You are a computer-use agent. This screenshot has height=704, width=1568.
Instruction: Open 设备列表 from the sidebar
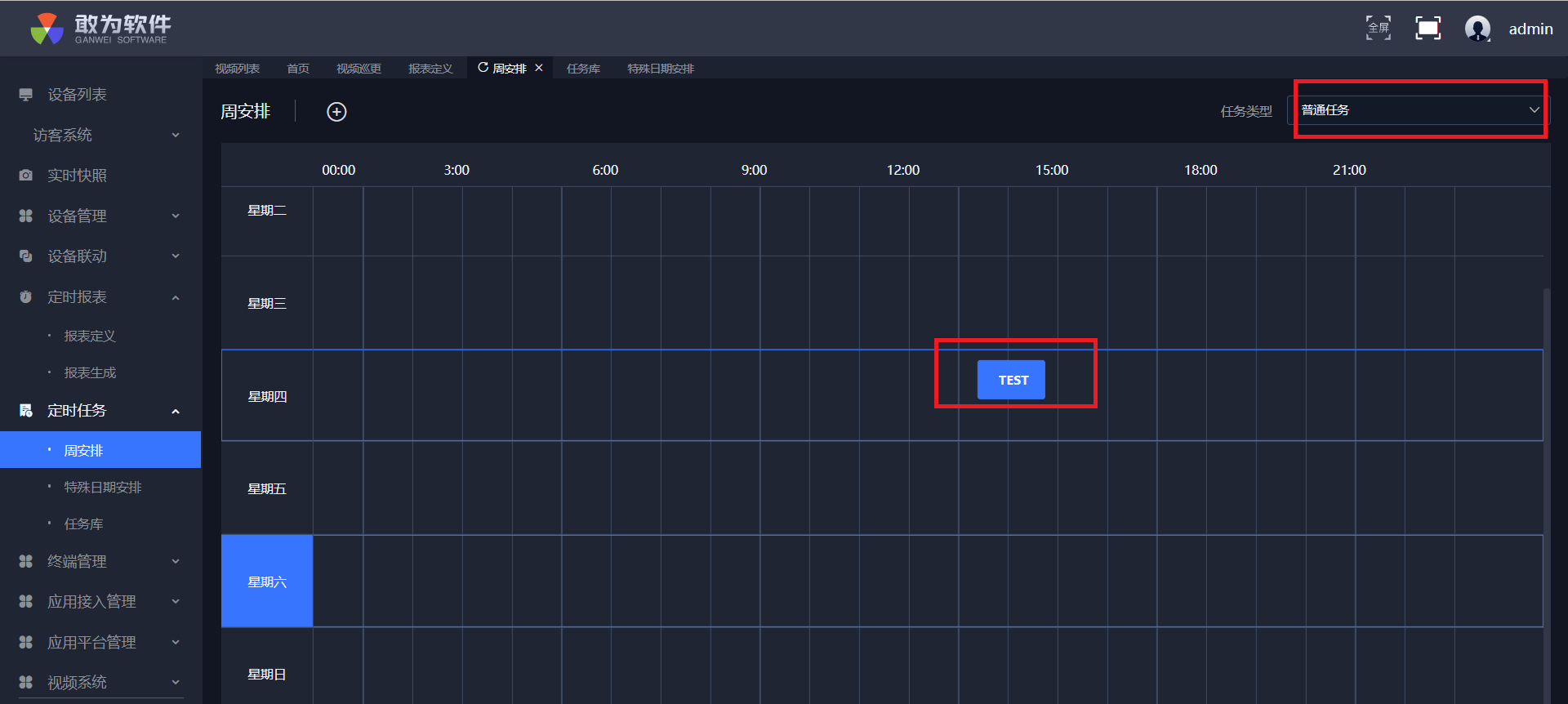coord(77,95)
